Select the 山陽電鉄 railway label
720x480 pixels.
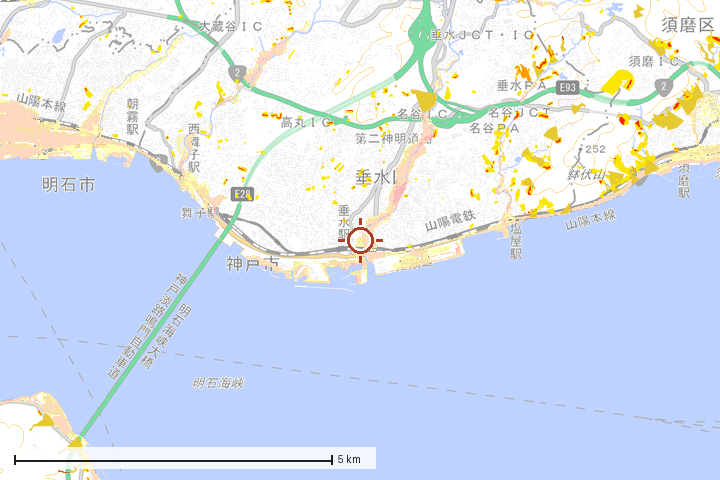450,220
